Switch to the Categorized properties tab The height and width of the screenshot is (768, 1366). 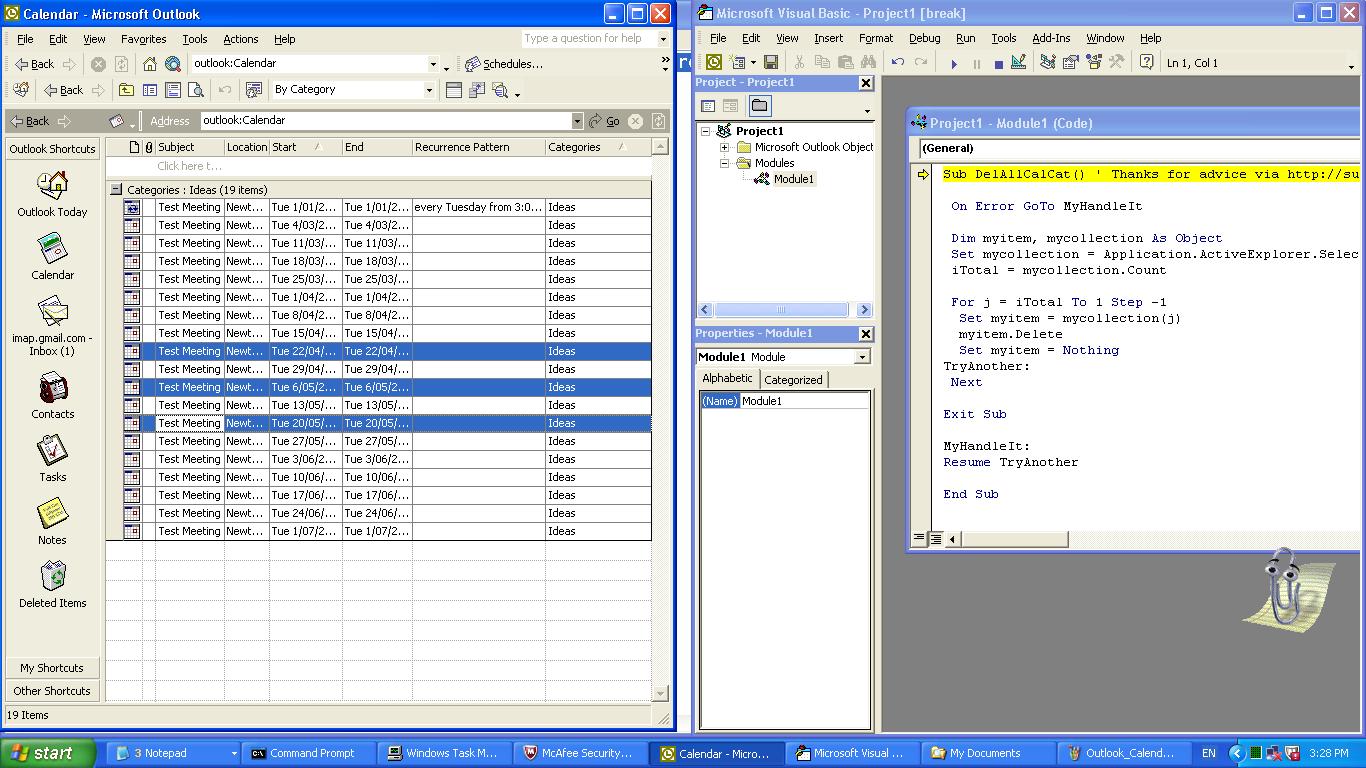793,380
